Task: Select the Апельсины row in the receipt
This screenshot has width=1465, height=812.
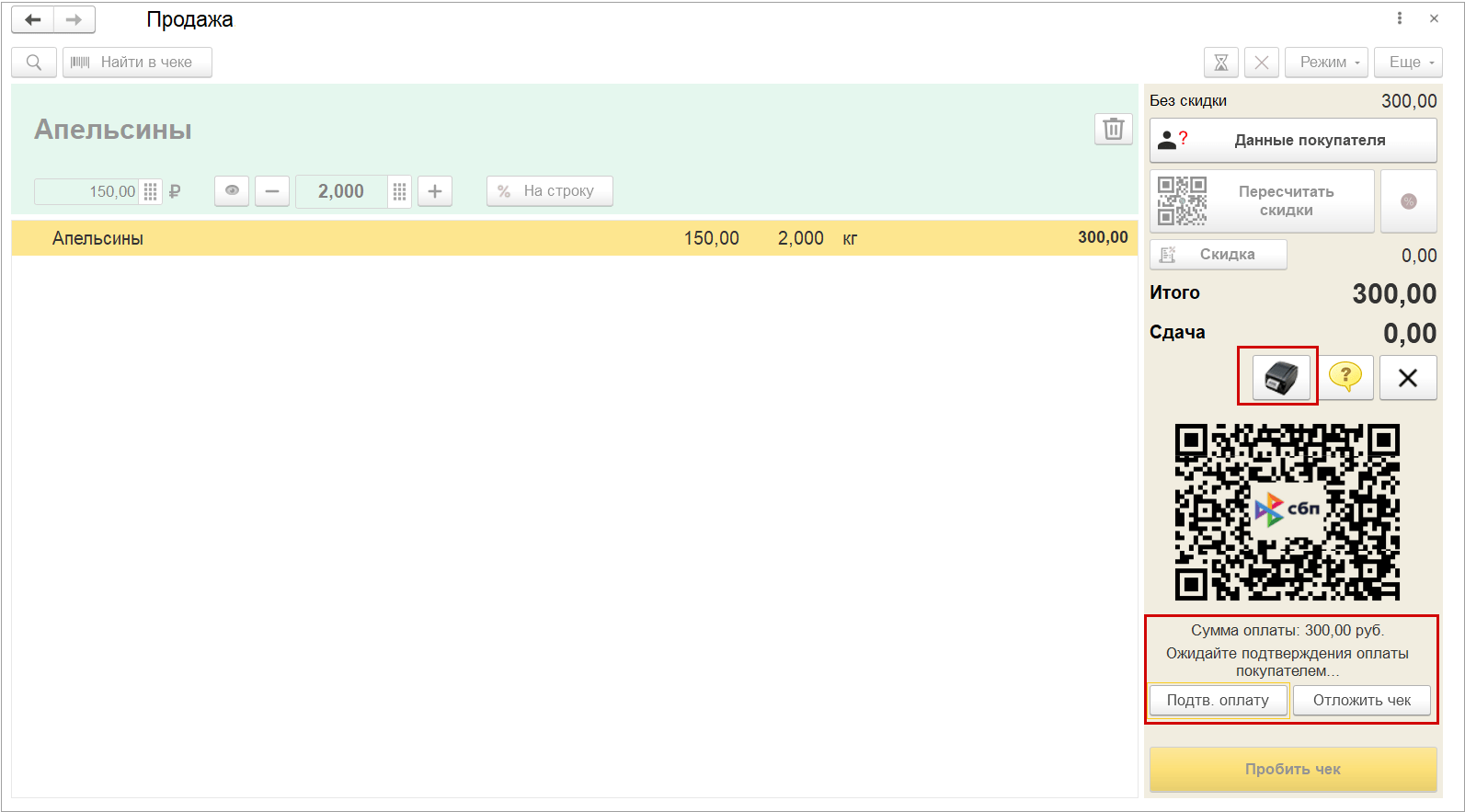Action: (x=575, y=238)
